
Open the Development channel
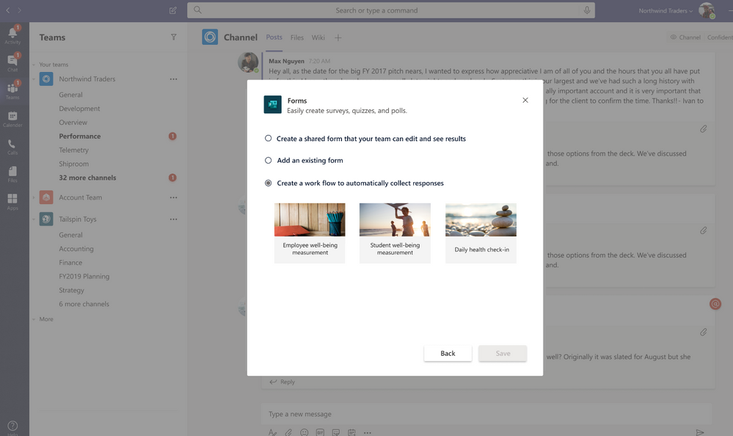click(79, 108)
